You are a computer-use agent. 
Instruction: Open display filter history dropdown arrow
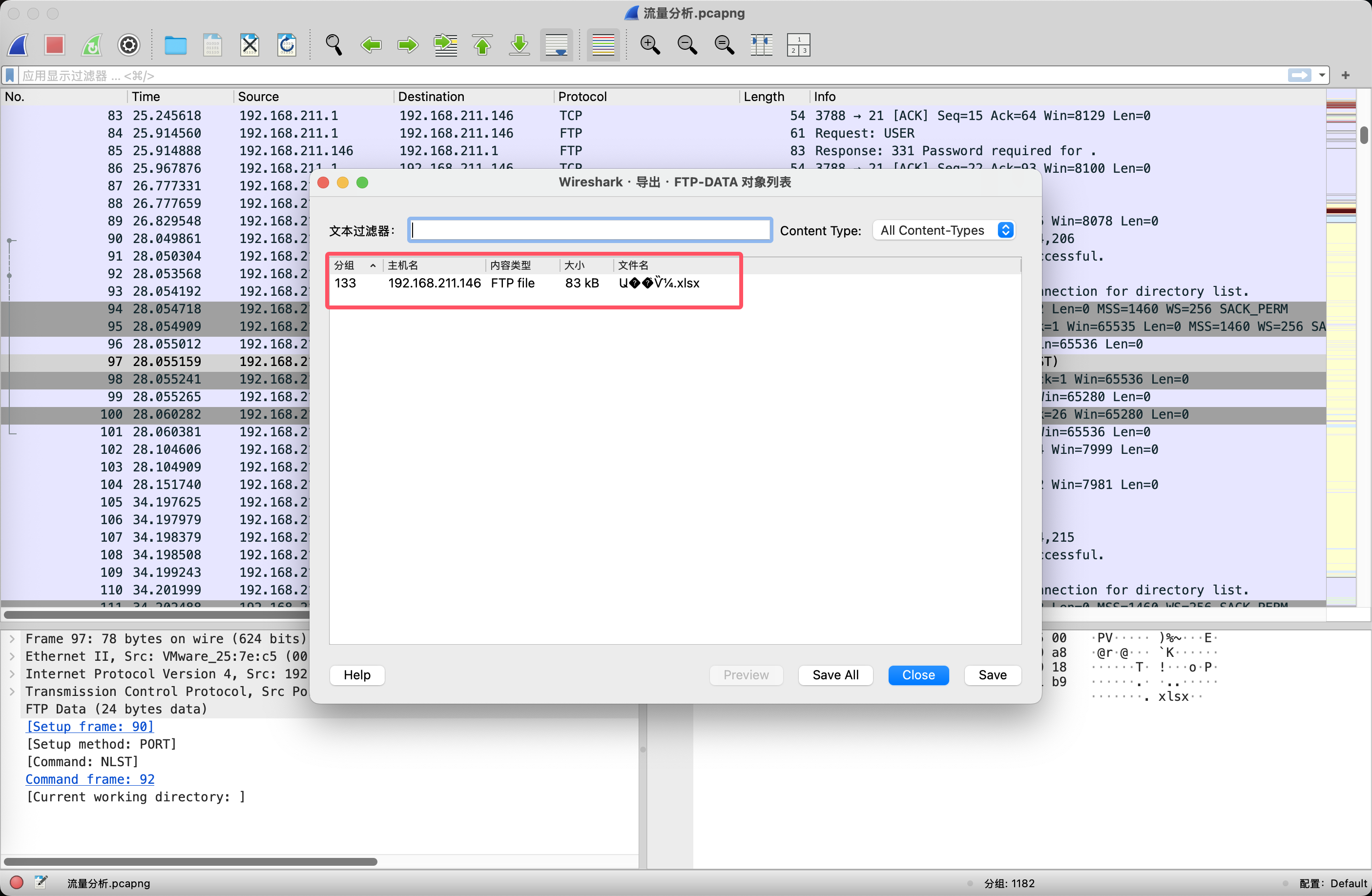pyautogui.click(x=1322, y=76)
